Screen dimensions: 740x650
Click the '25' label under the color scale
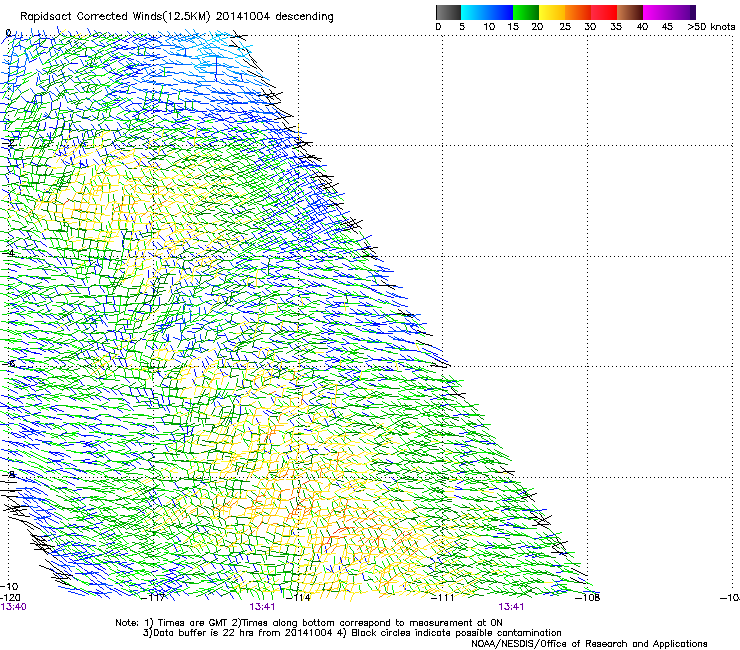565,27
